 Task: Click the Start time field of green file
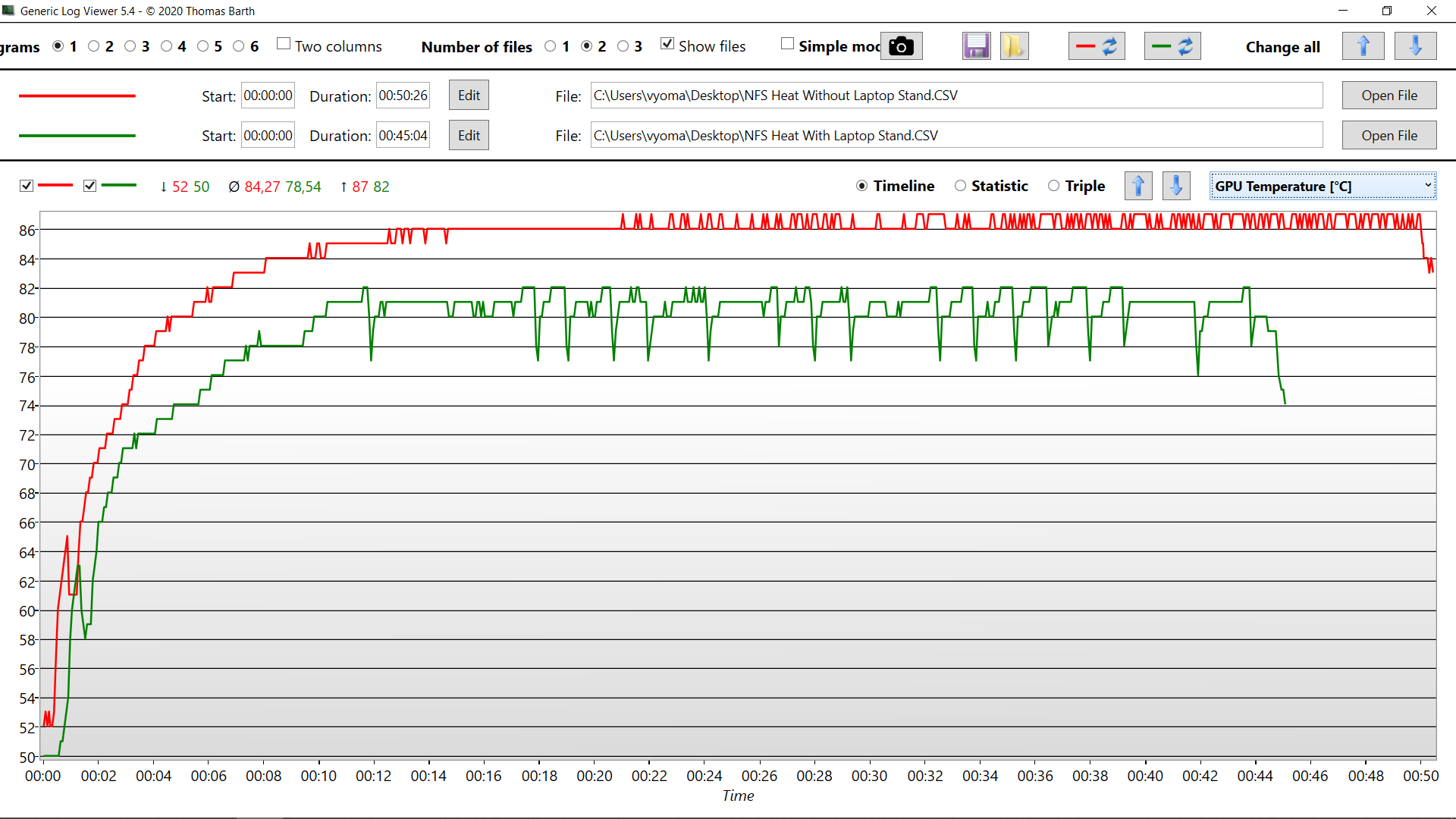pyautogui.click(x=268, y=136)
